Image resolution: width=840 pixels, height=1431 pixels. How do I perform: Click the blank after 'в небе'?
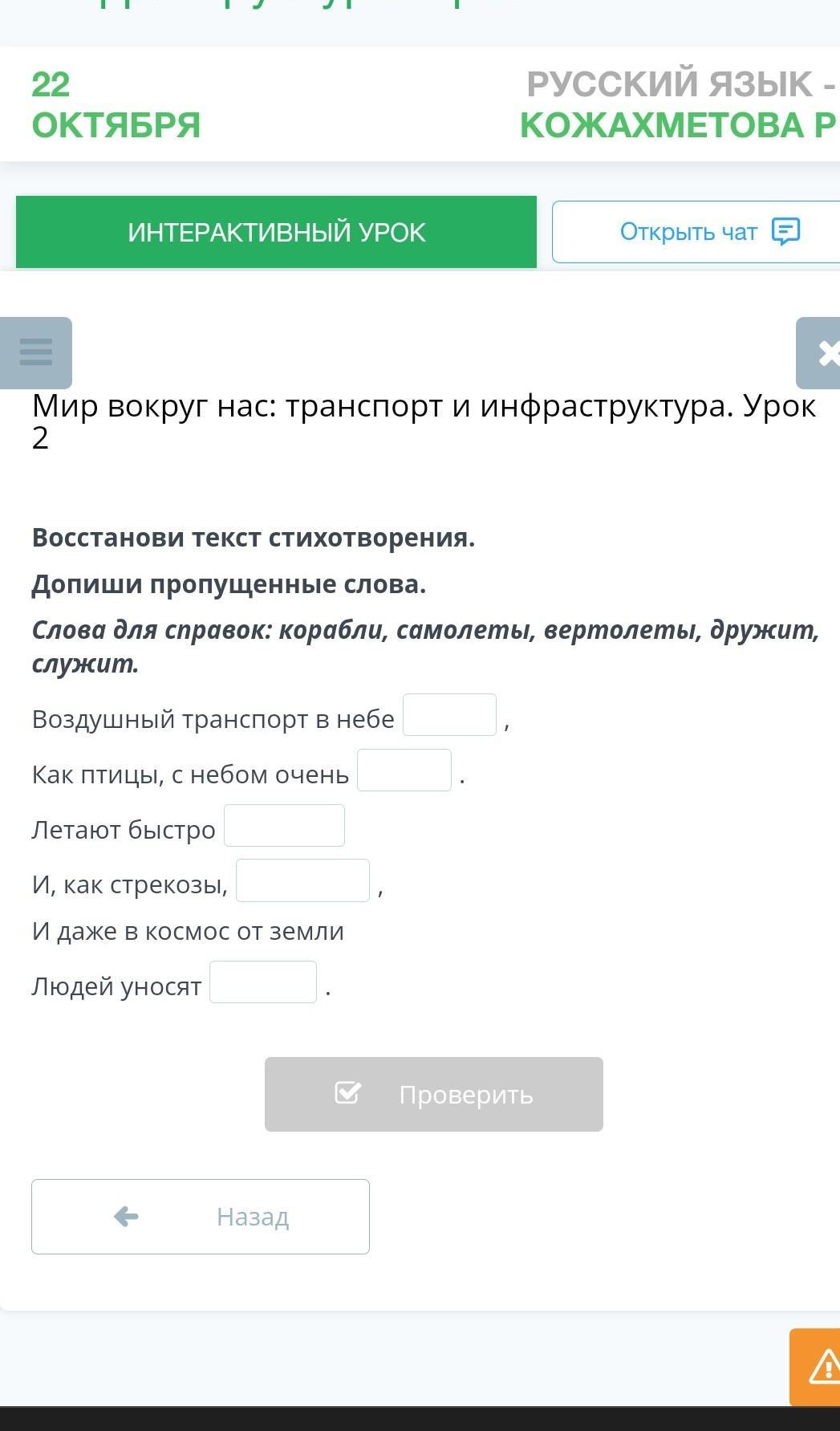point(449,715)
